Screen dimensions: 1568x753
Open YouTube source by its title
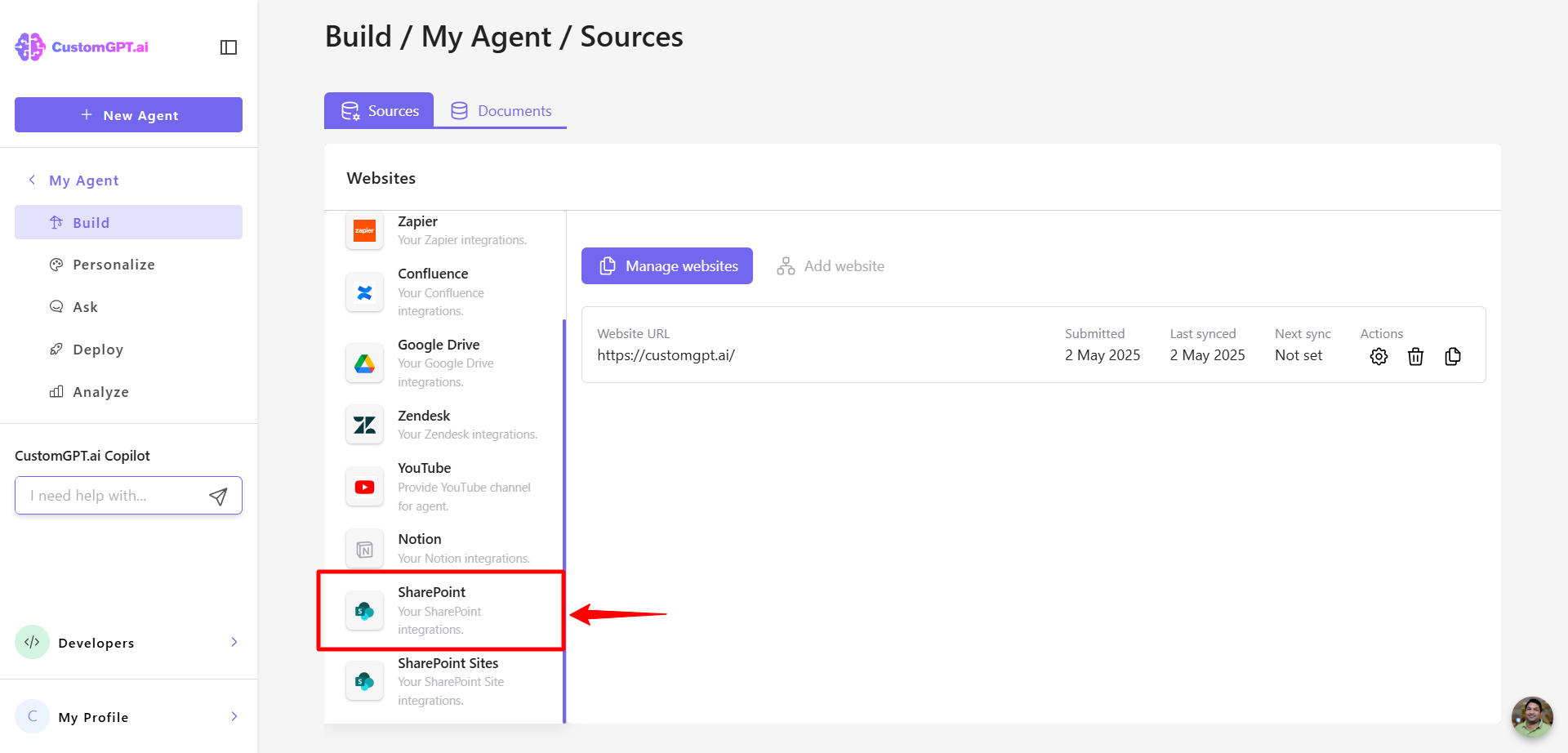point(425,468)
